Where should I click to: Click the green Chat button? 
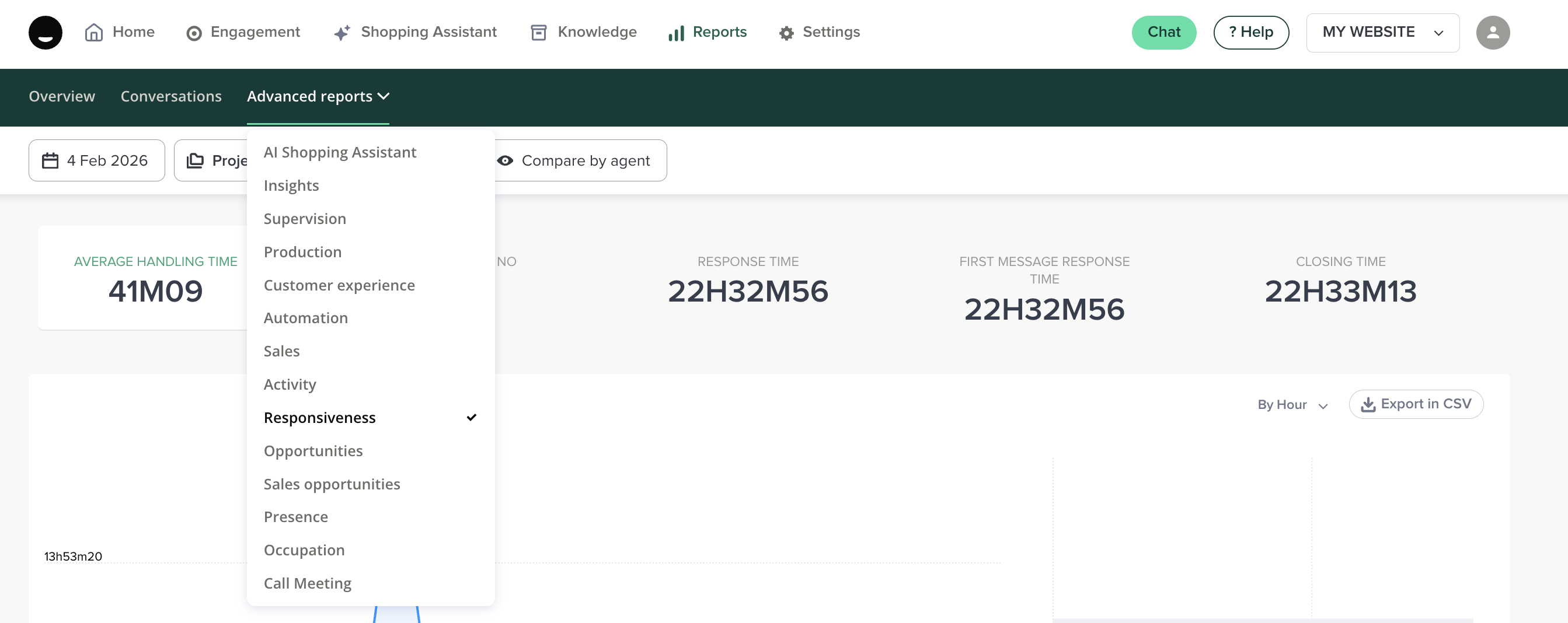pos(1163,33)
